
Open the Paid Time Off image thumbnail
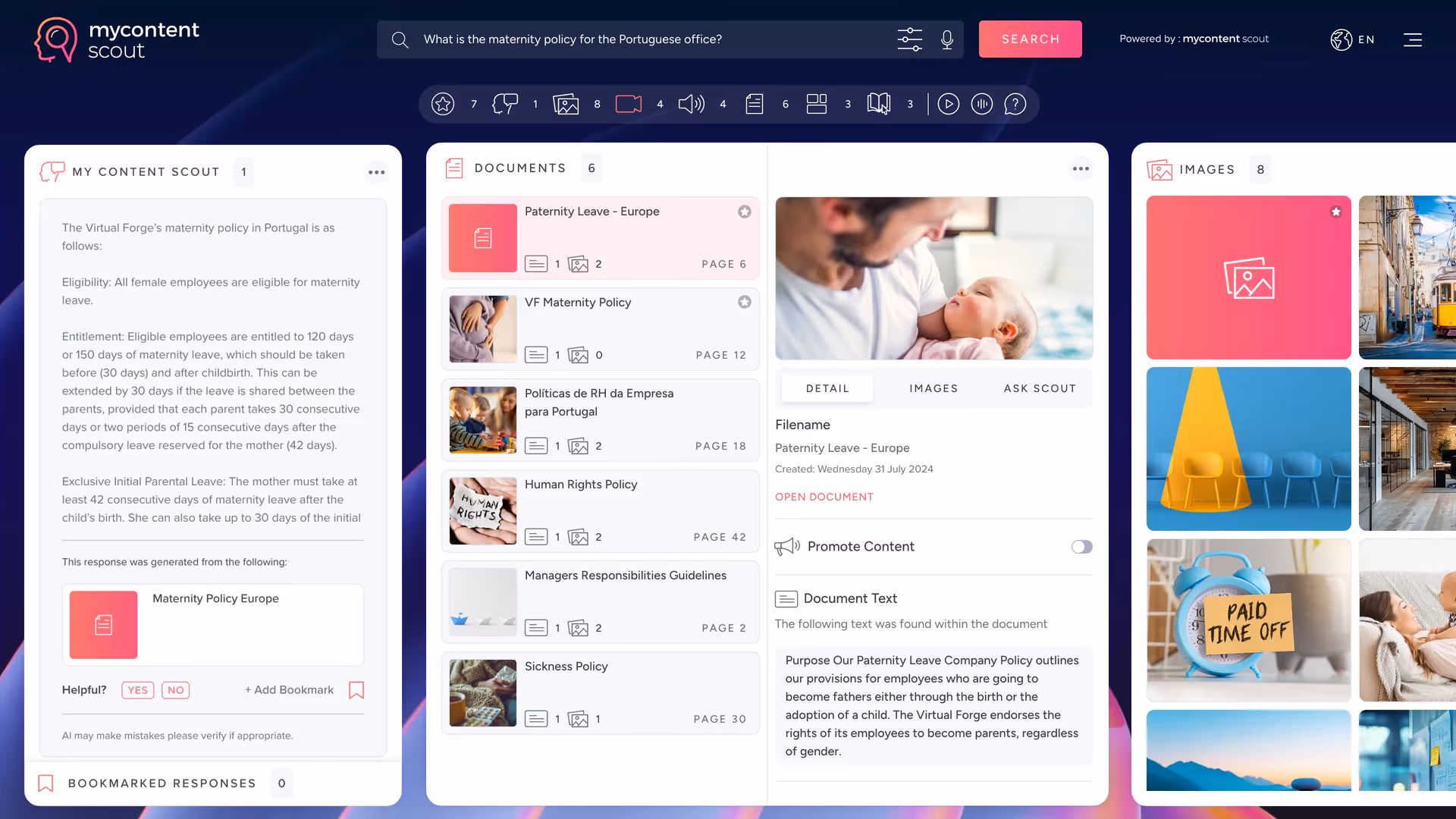pos(1248,620)
